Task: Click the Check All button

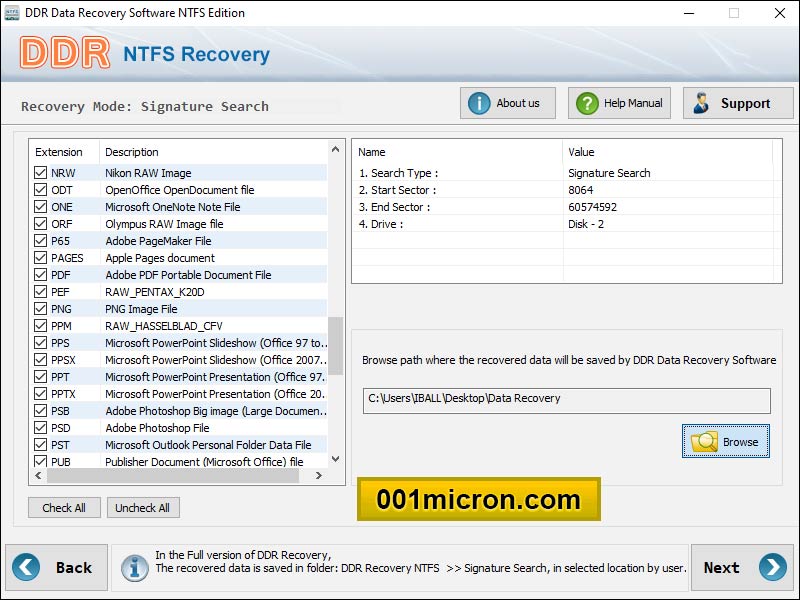Action: pos(64,507)
